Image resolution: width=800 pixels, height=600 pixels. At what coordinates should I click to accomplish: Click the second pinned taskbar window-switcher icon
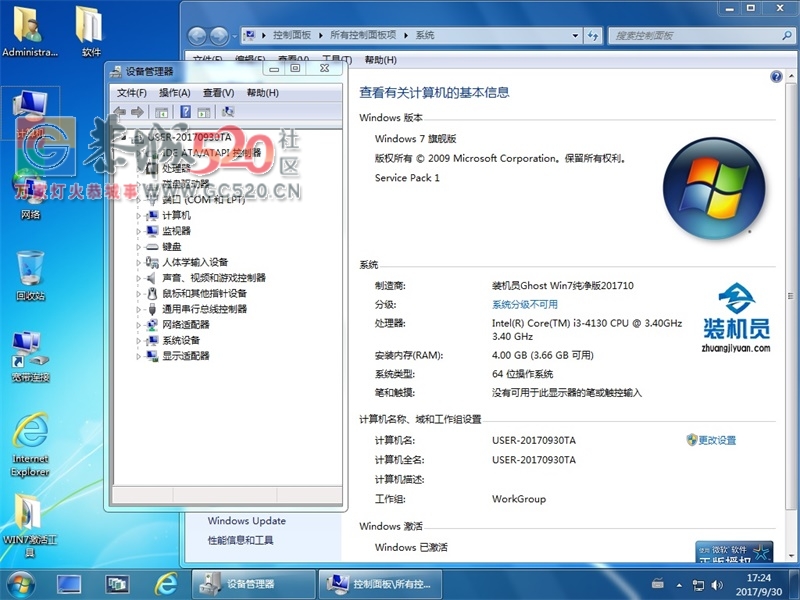click(x=117, y=584)
